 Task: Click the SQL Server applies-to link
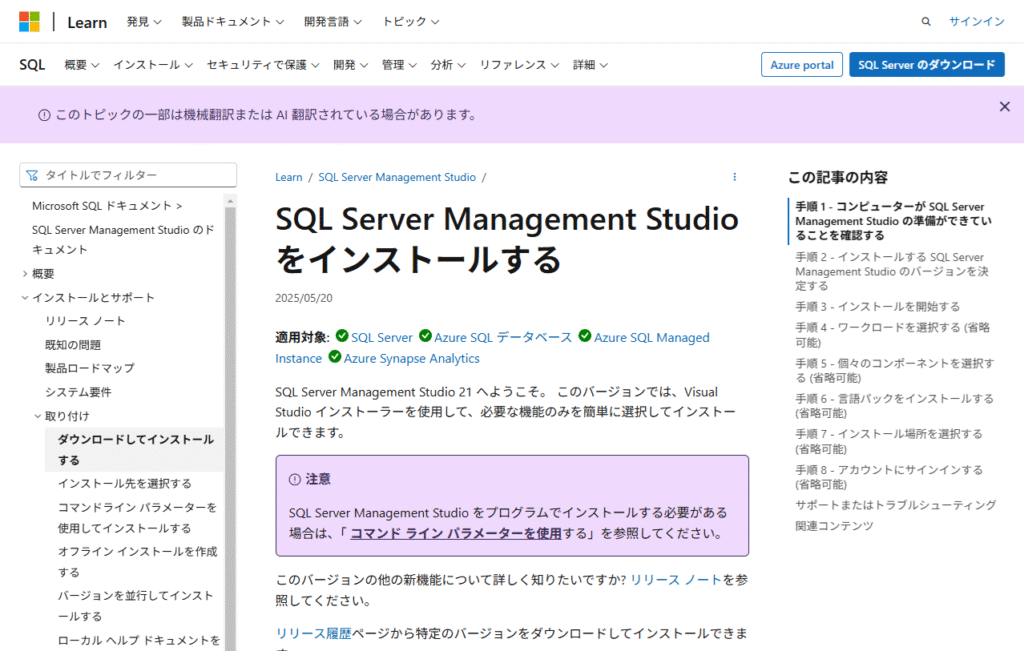point(381,338)
